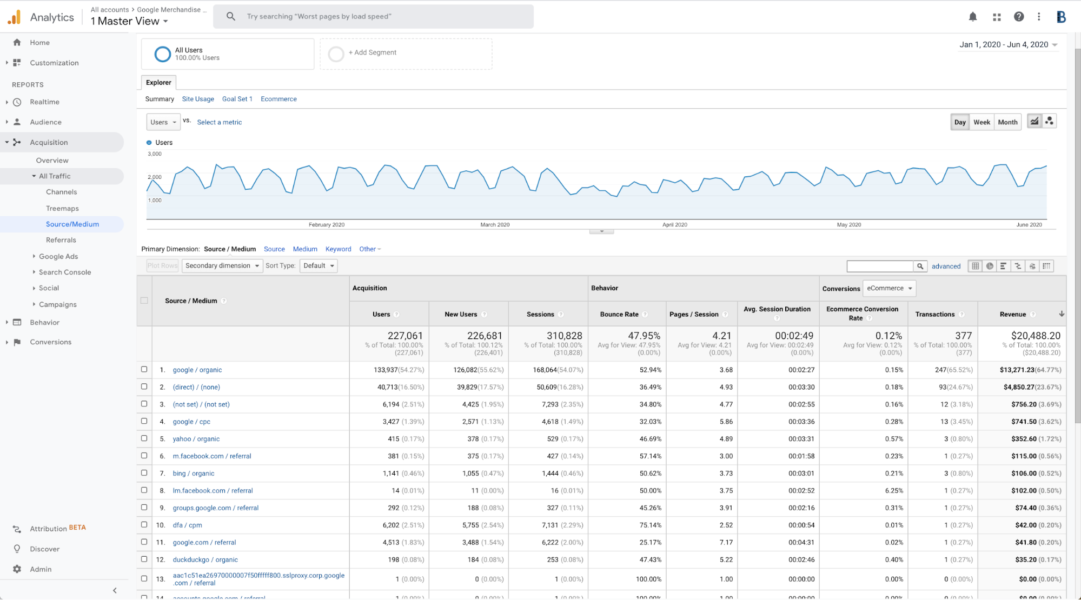Screen dimensions: 1081x600
Task: Select the Comparison view icon
Action: point(1018,266)
